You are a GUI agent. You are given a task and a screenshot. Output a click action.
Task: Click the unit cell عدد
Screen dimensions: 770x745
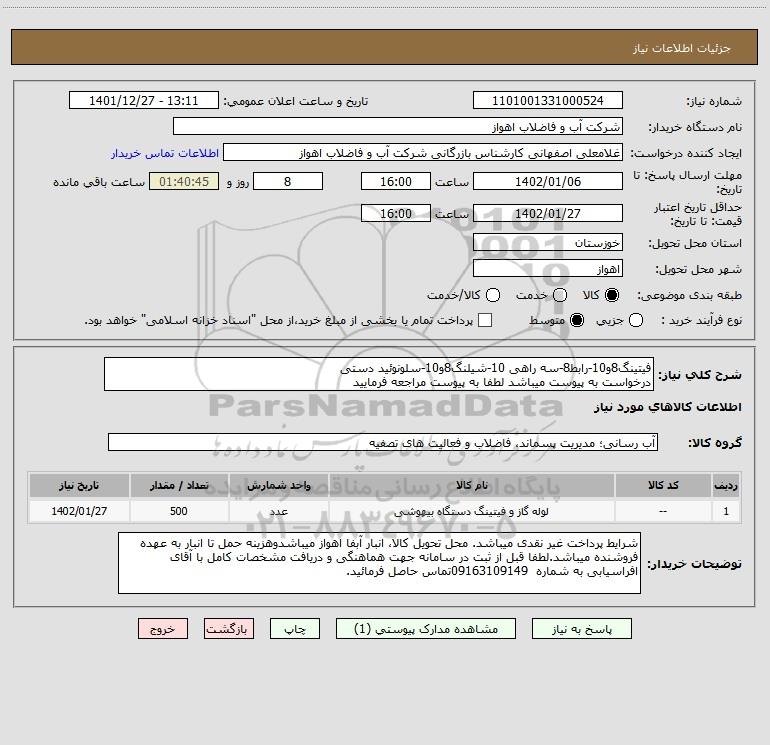tap(278, 511)
